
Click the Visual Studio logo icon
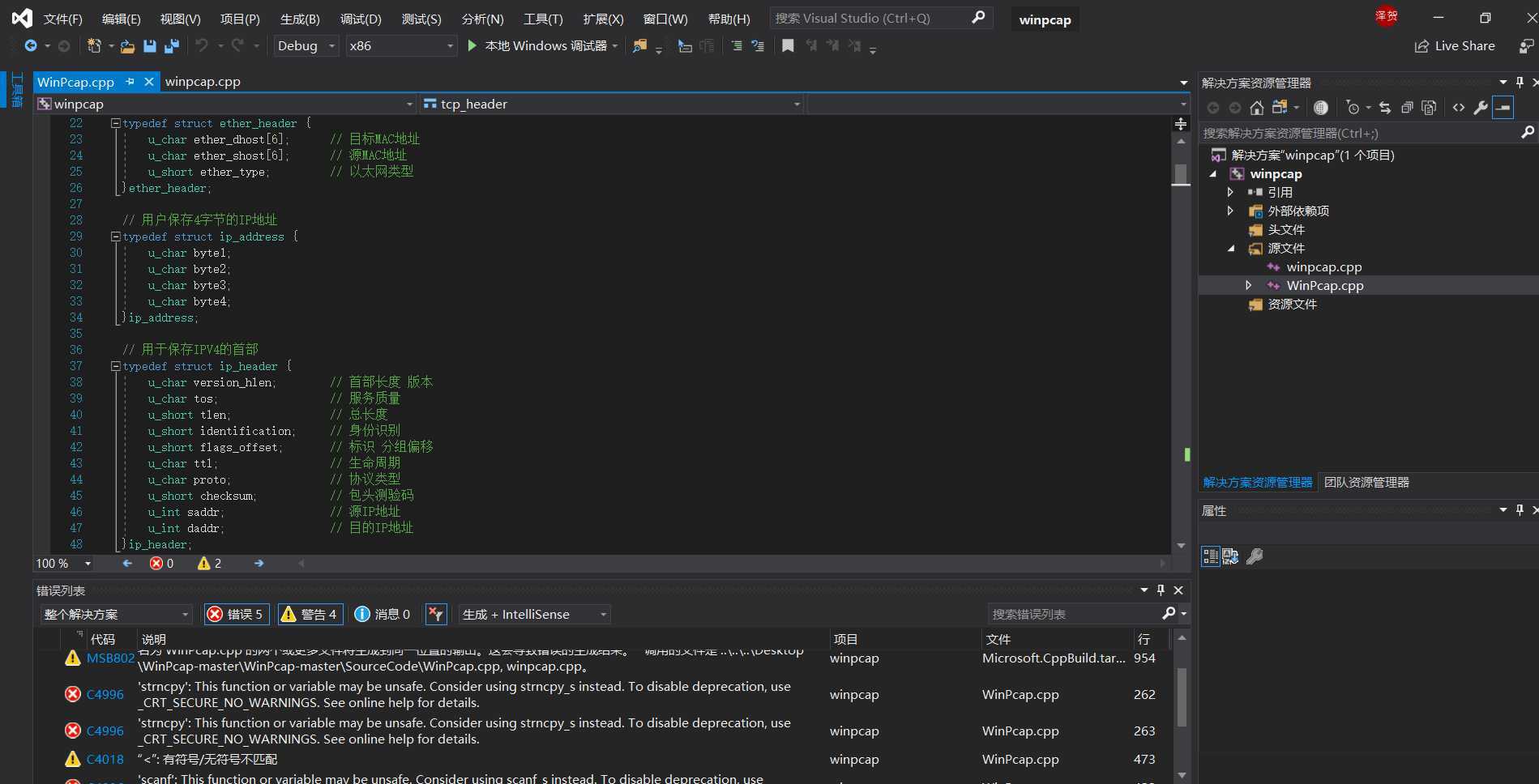tap(22, 18)
